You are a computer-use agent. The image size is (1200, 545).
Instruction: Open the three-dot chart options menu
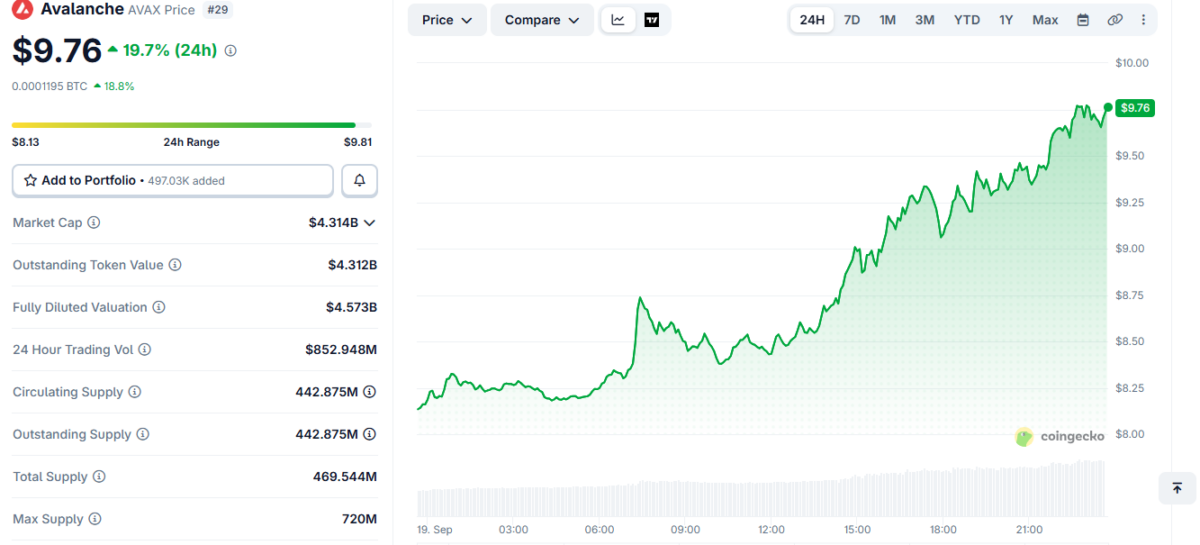[1143, 20]
